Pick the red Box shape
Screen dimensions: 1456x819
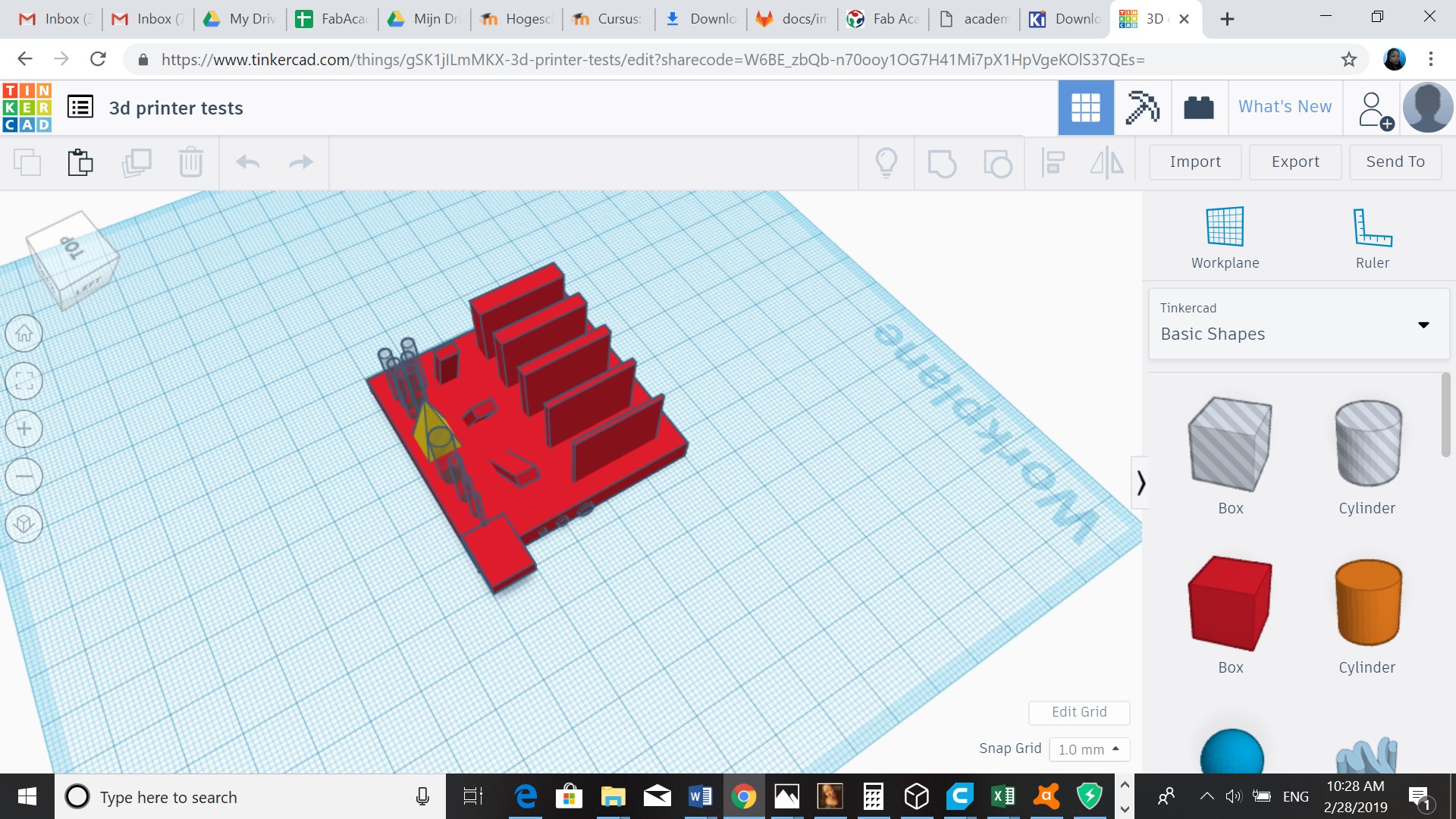click(1229, 604)
